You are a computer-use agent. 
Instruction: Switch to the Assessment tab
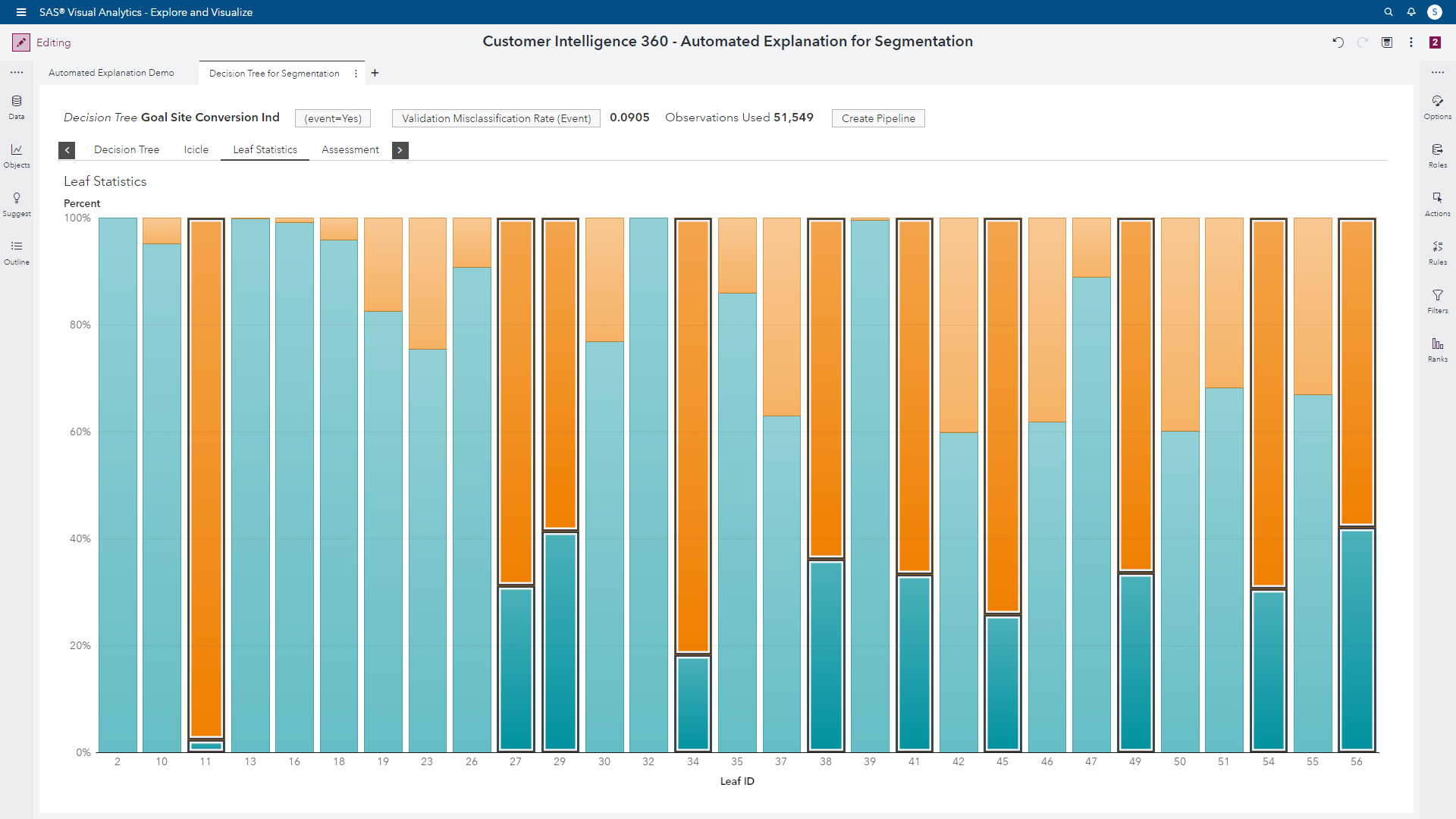(350, 149)
